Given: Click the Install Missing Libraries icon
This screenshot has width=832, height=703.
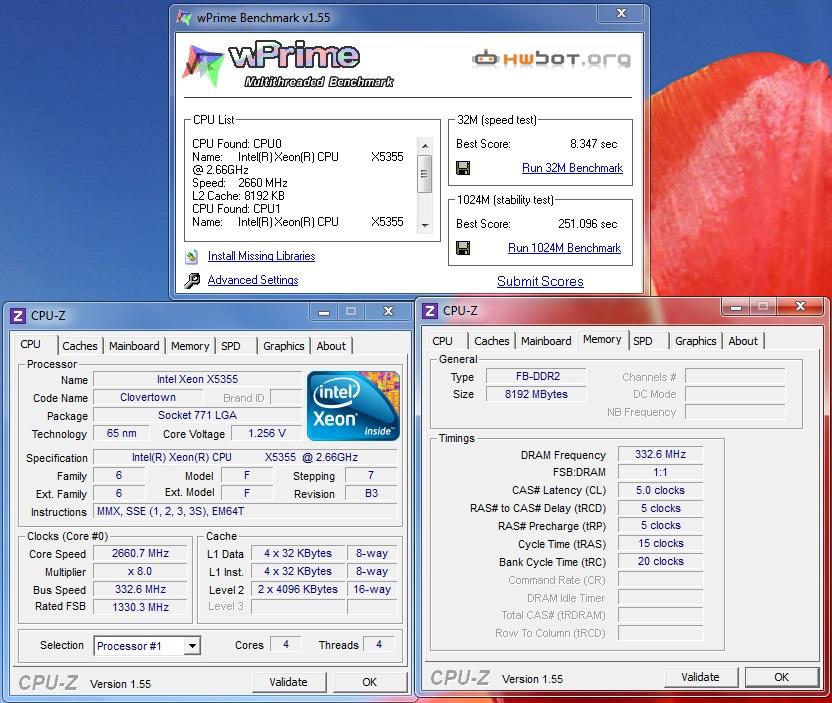Looking at the screenshot, I should [x=192, y=256].
